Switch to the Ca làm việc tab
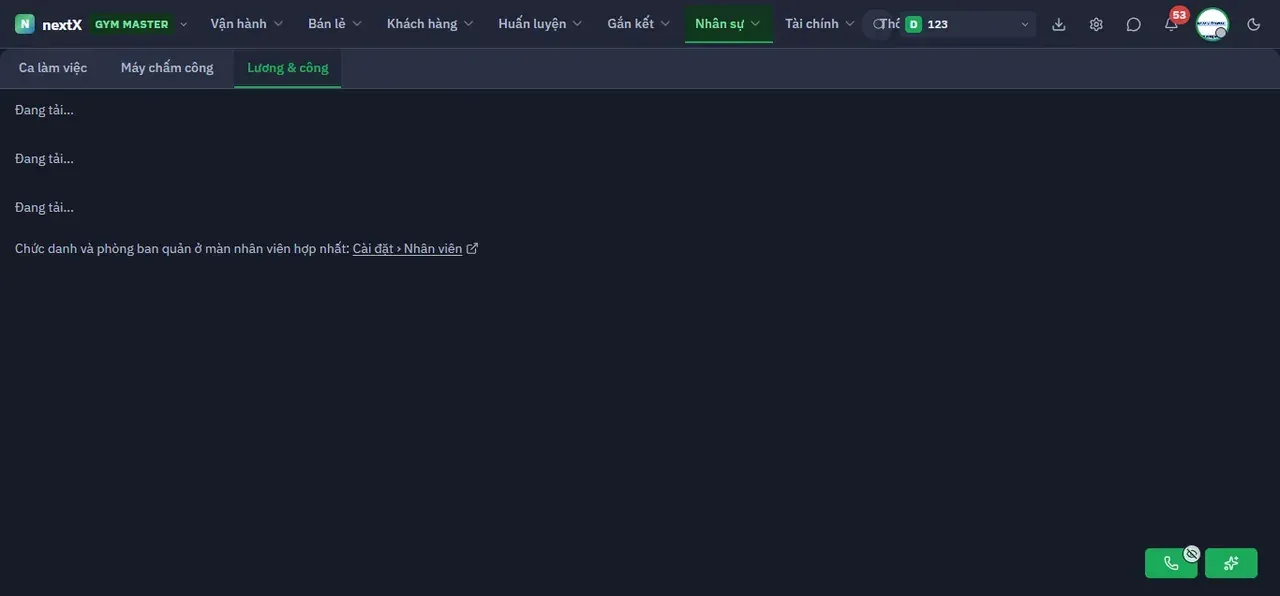 53,68
